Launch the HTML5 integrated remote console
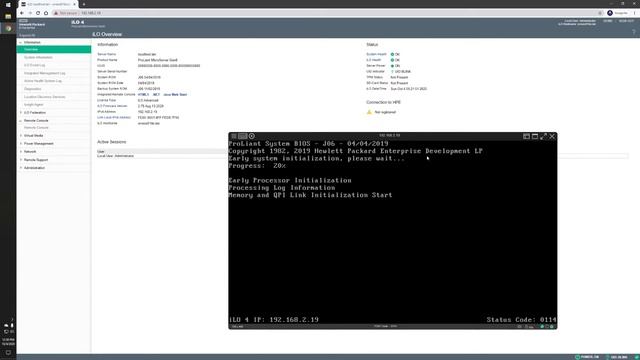The width and height of the screenshot is (640, 360). (143, 95)
